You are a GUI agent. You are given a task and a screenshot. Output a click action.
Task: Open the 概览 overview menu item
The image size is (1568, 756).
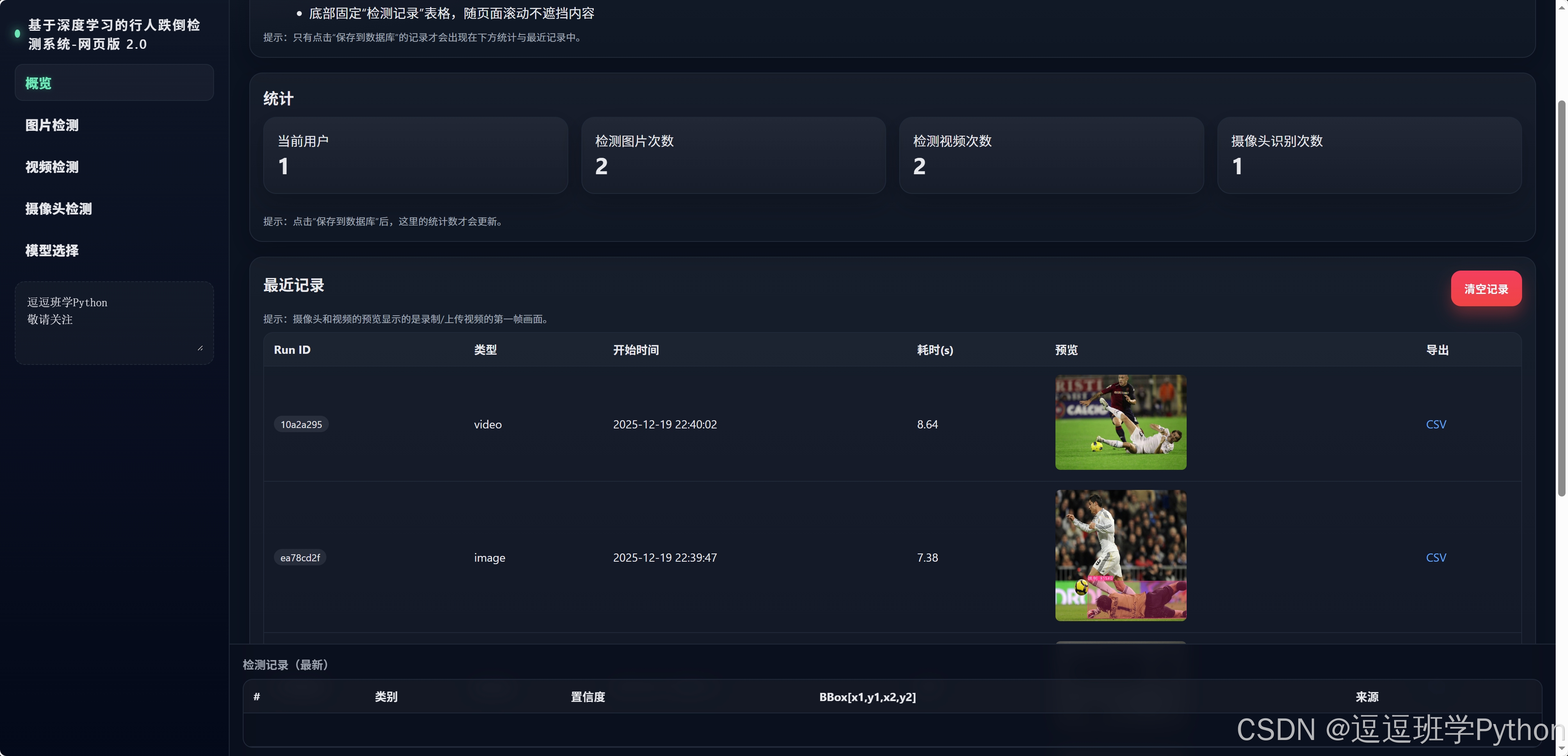(x=114, y=83)
